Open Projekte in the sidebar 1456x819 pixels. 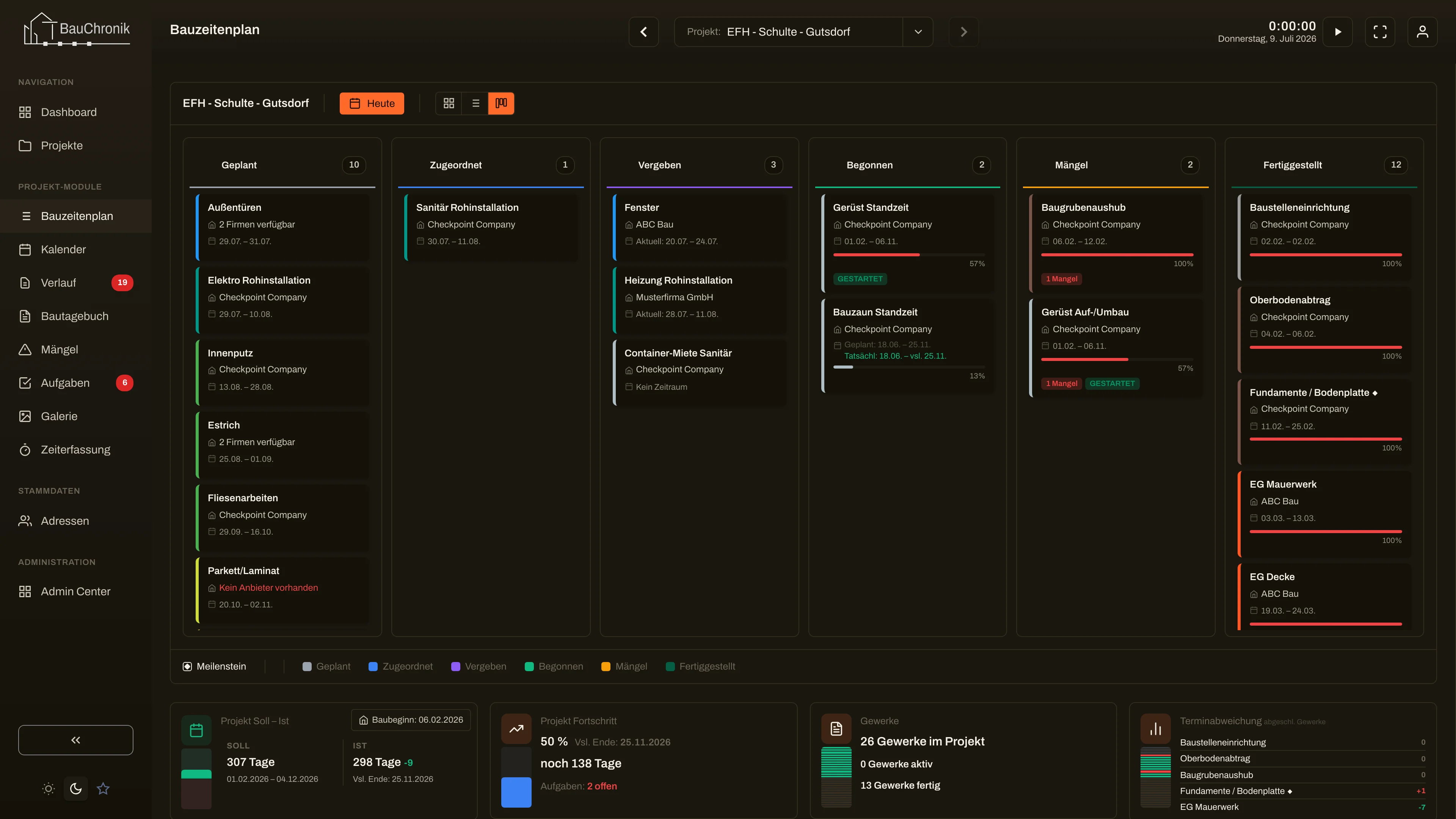[76, 145]
